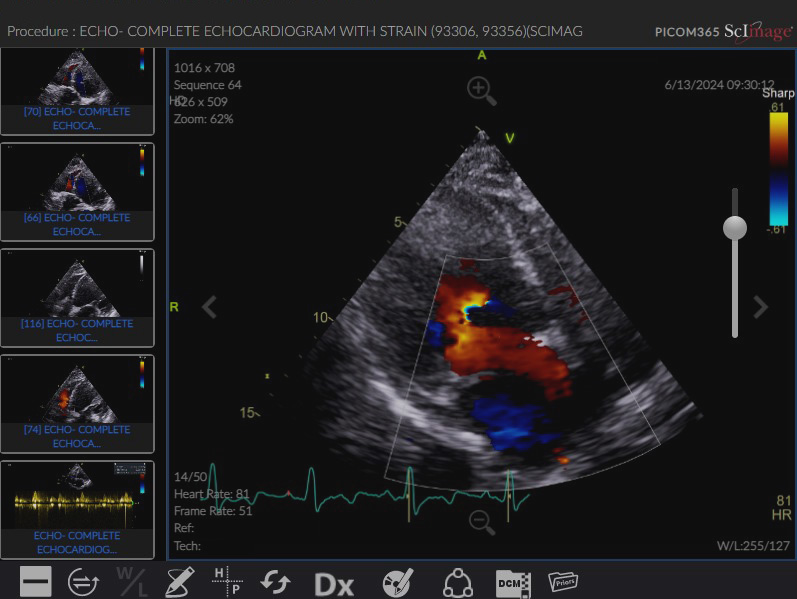Toggle the H/P crosshair orientation tool

[227, 581]
